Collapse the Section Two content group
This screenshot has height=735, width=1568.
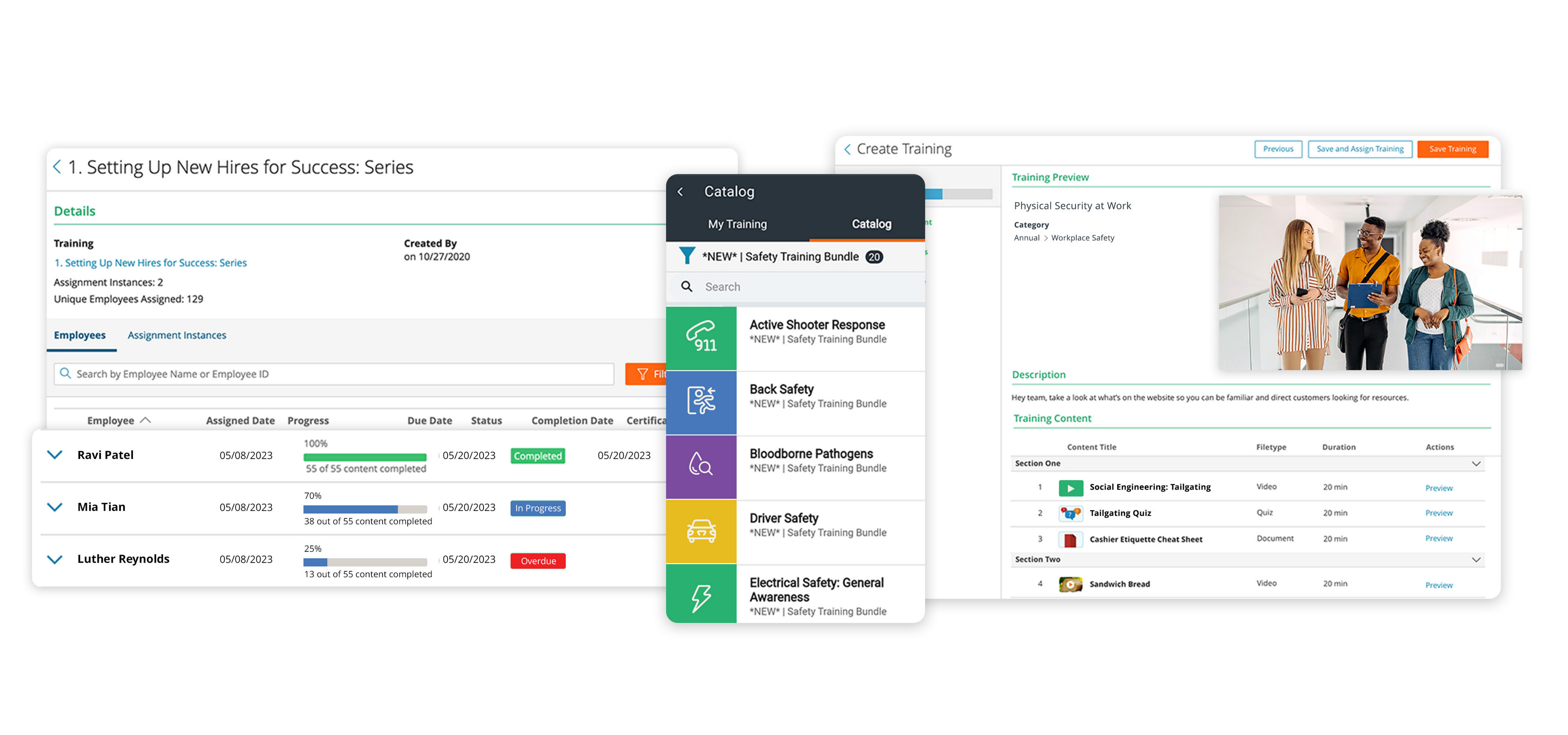coord(1475,559)
